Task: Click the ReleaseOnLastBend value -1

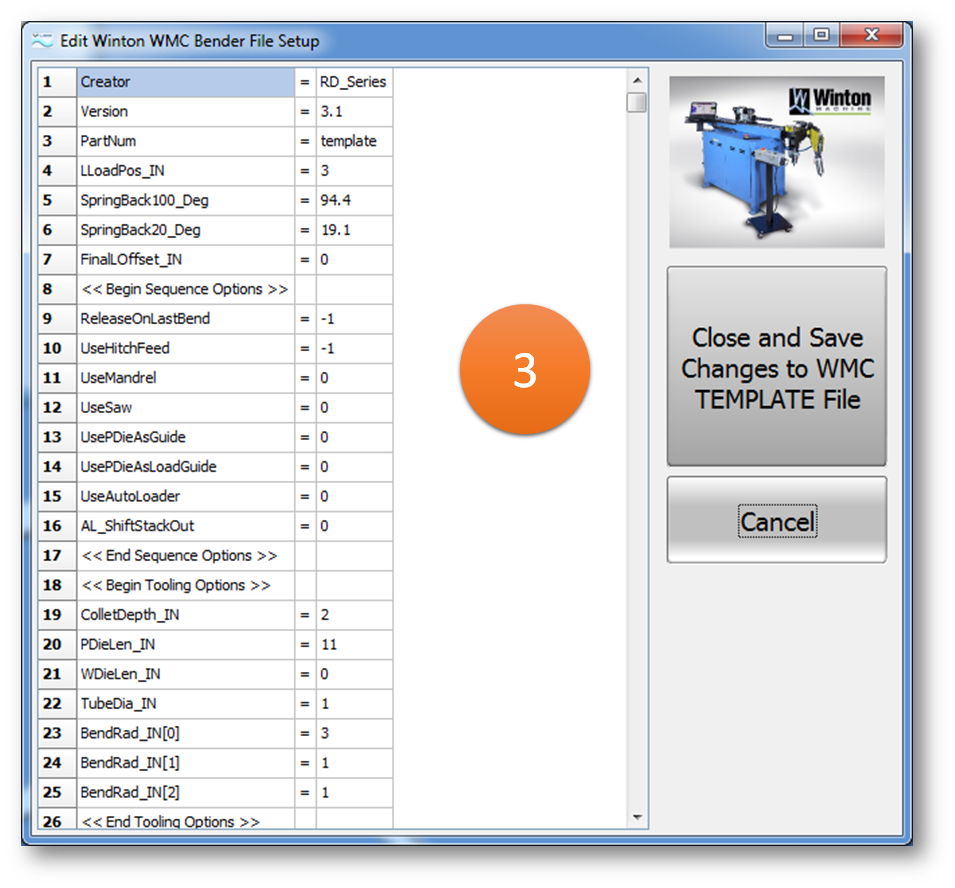Action: pyautogui.click(x=354, y=319)
